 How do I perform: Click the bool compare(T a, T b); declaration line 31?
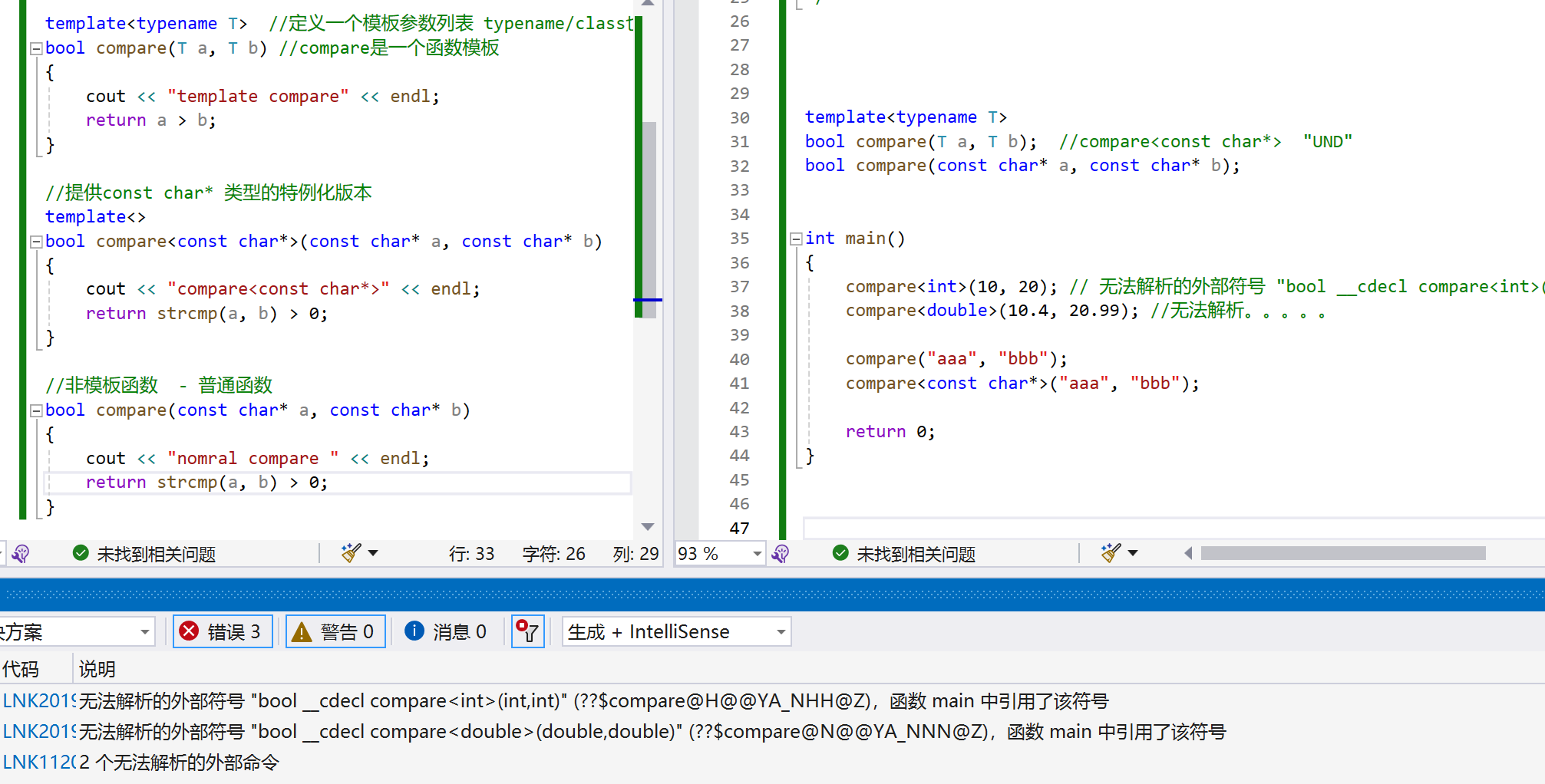coord(921,142)
